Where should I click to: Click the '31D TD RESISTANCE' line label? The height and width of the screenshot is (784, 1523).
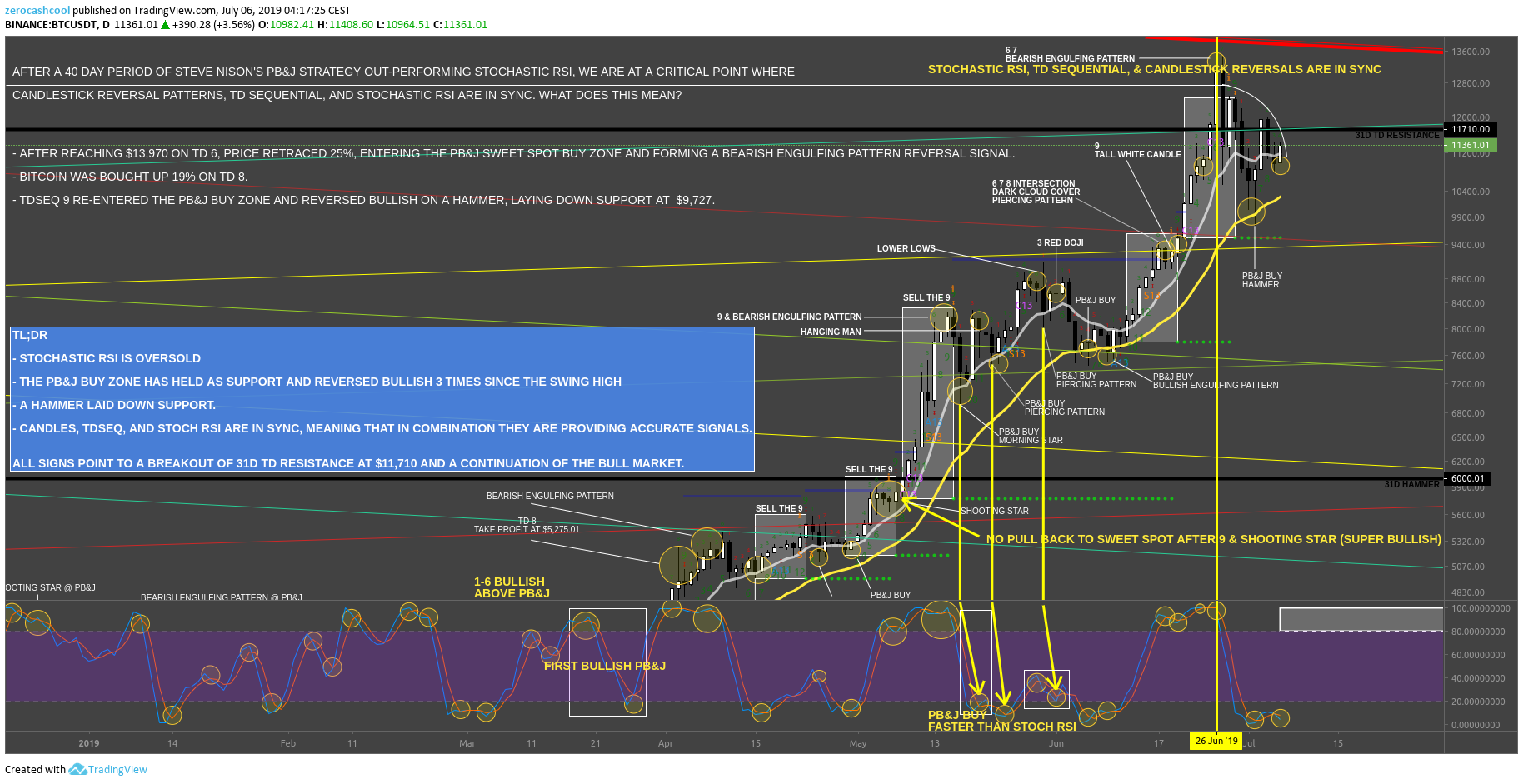coord(1396,135)
